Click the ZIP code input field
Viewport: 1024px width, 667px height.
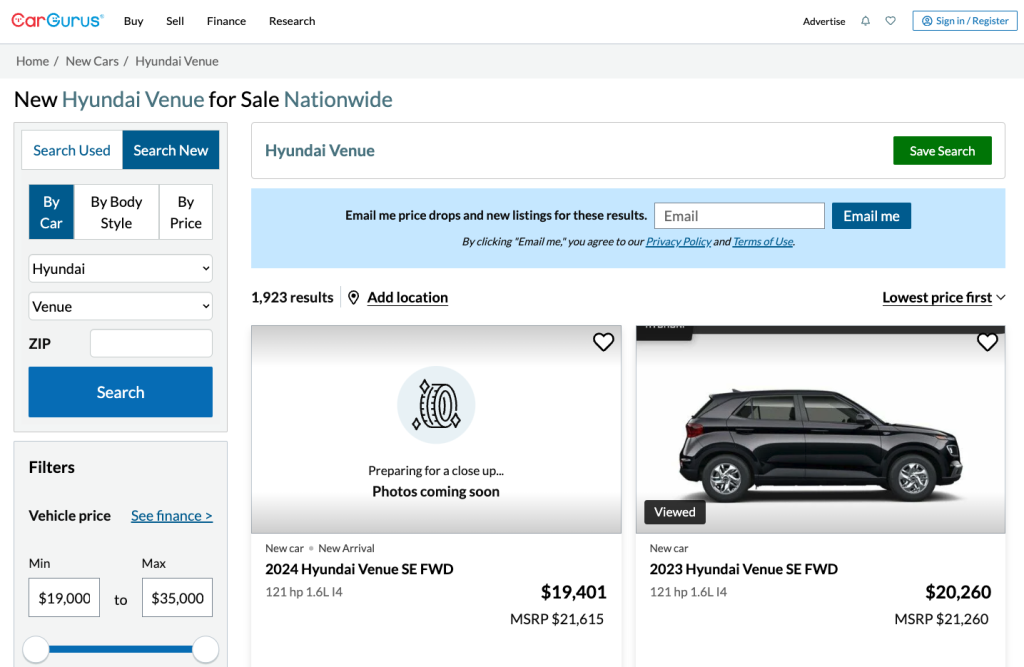click(x=151, y=343)
